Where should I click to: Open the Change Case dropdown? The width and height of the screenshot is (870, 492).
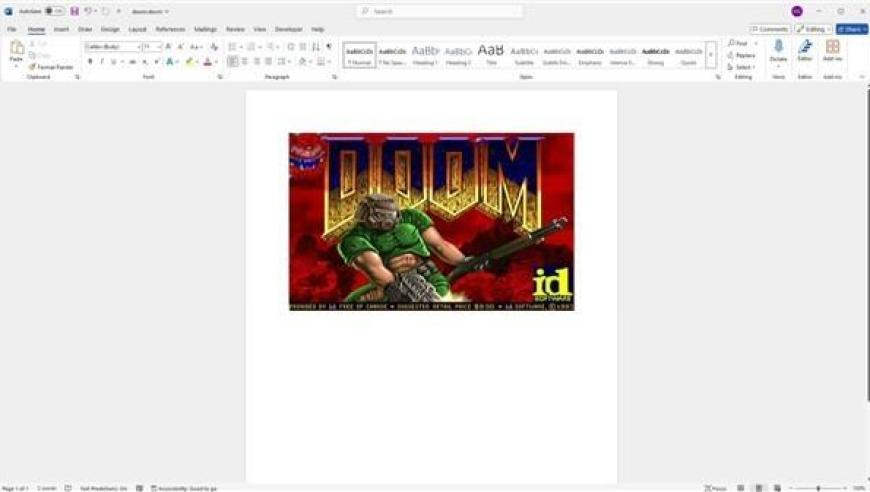(x=196, y=47)
